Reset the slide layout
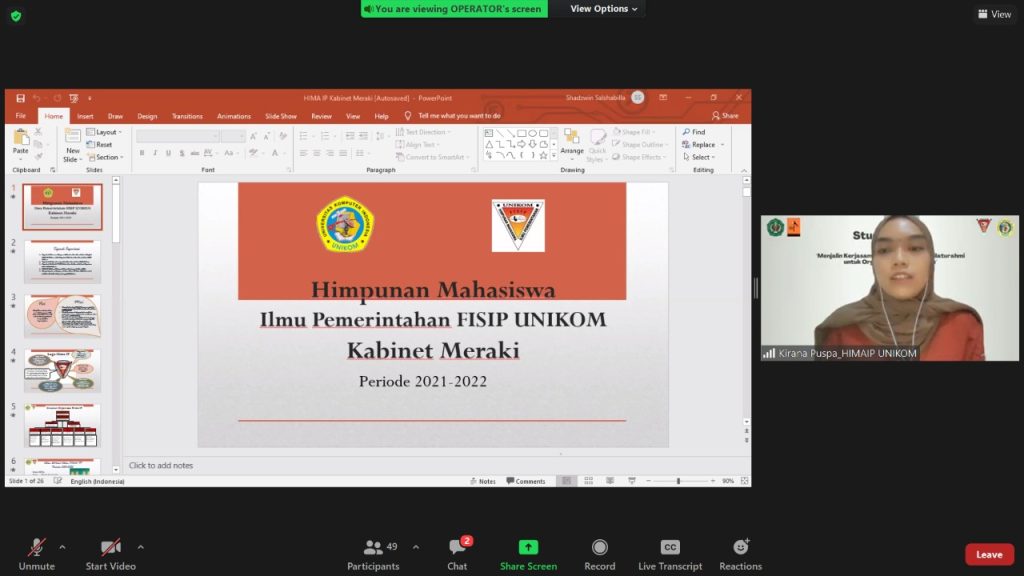 pyautogui.click(x=99, y=144)
